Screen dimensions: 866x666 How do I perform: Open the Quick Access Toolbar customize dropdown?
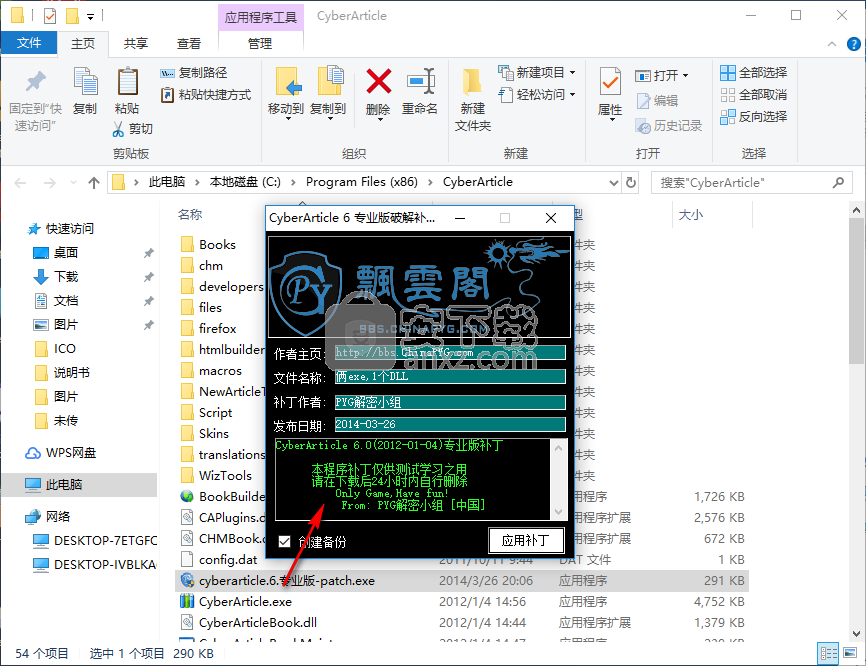click(x=90, y=17)
